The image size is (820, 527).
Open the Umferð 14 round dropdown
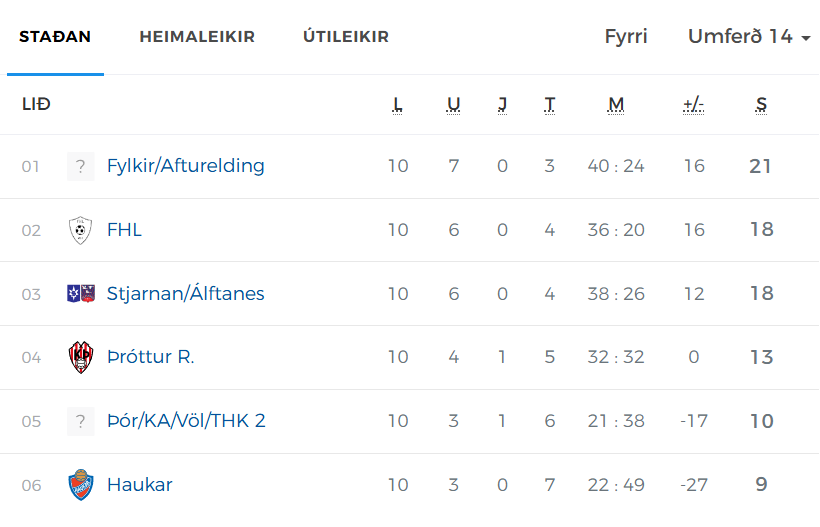[749, 37]
